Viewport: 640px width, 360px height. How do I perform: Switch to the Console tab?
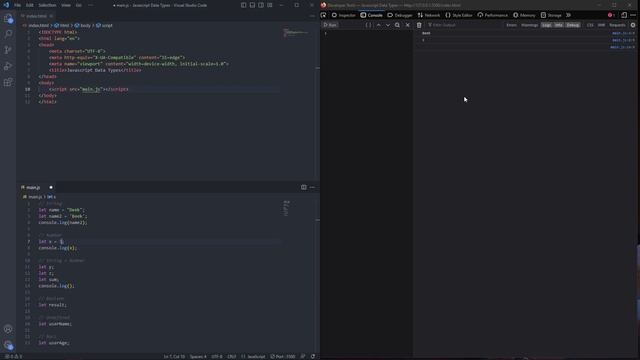(x=371, y=15)
